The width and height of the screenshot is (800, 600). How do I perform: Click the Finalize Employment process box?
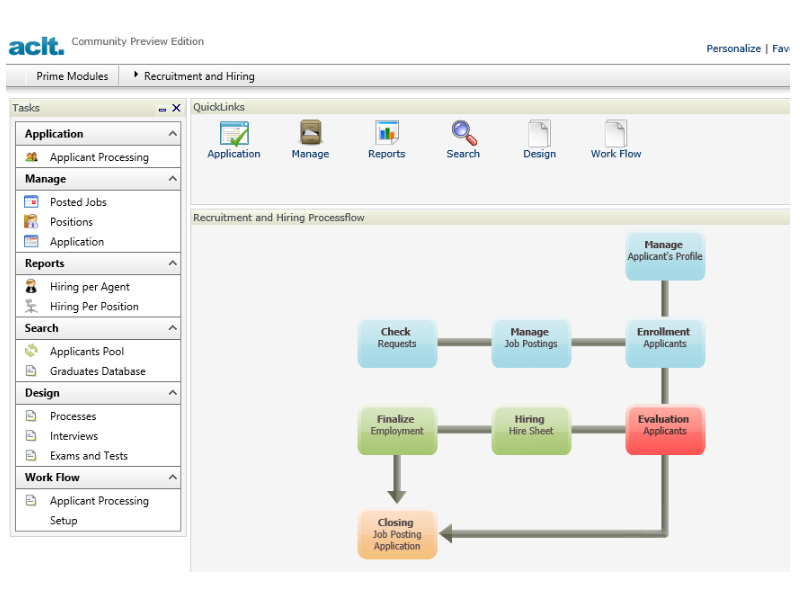pyautogui.click(x=397, y=430)
